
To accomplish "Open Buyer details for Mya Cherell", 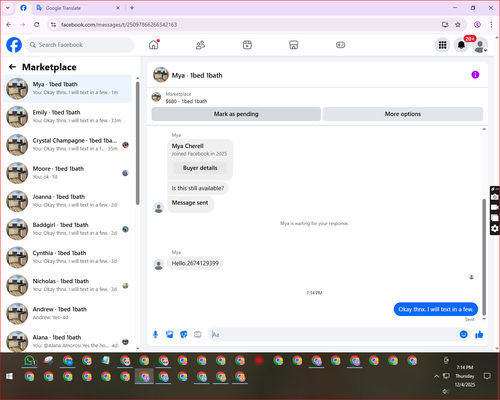I will [x=200, y=168].
